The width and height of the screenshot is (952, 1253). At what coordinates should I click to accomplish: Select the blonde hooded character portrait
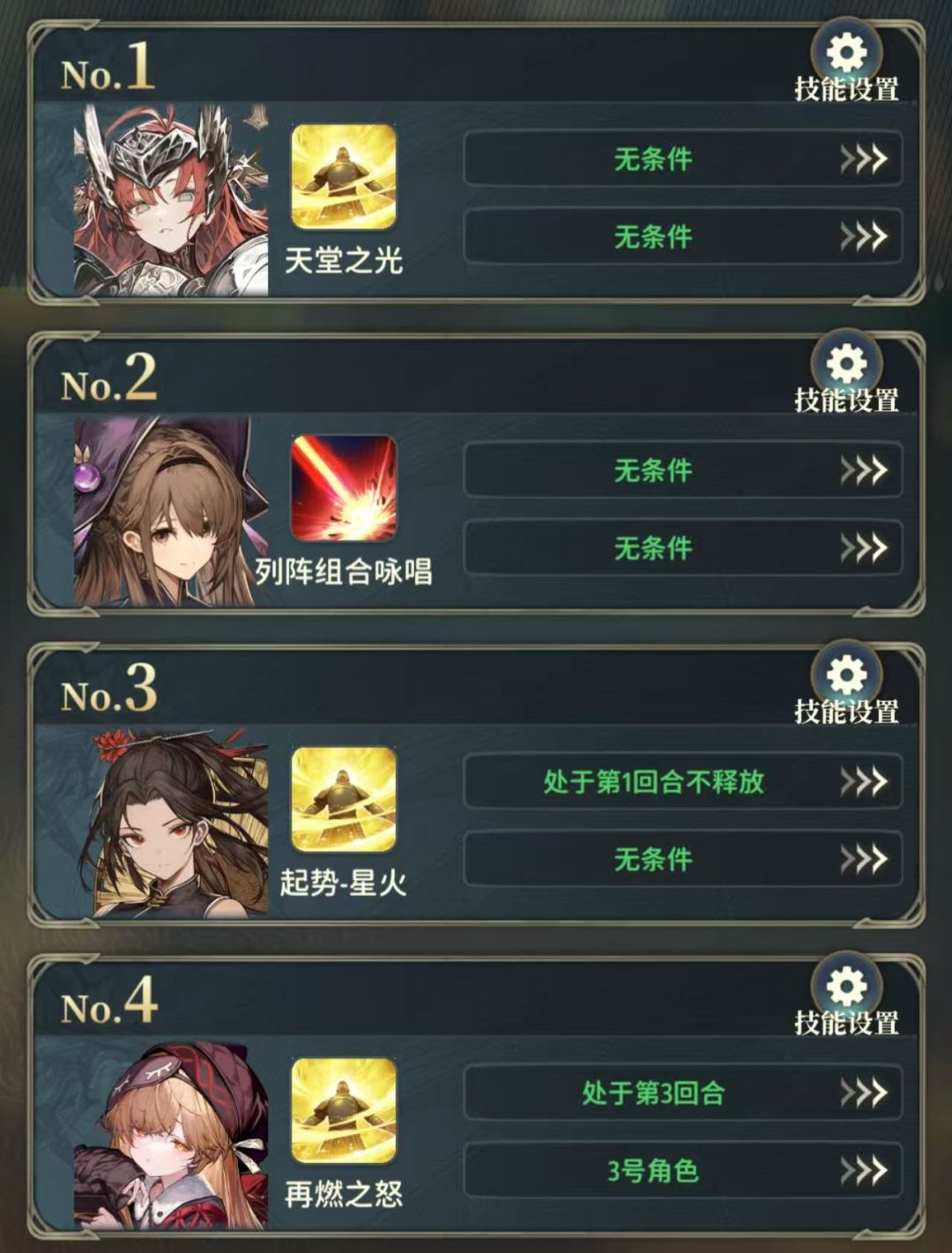[171, 1133]
